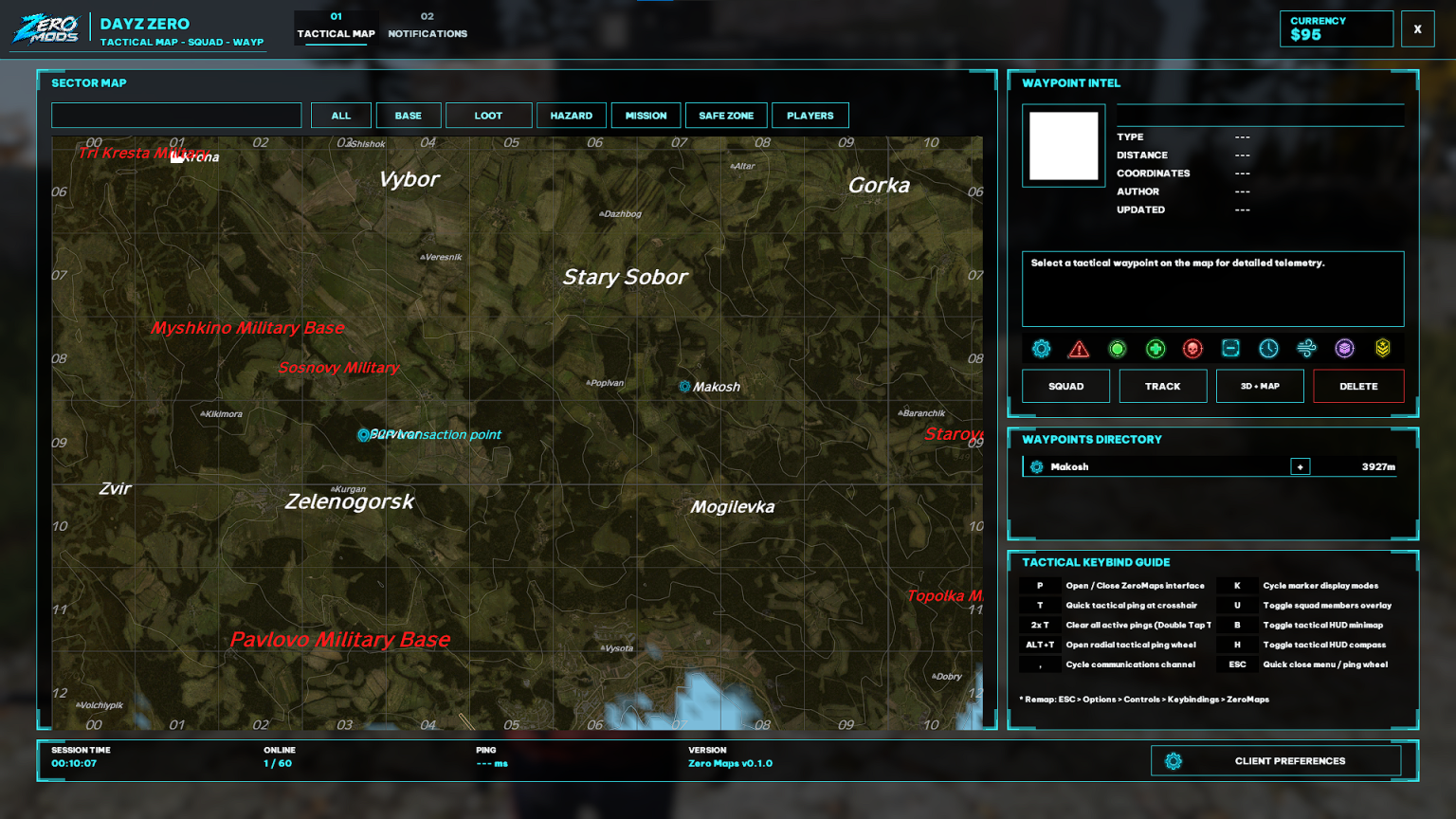Pick the red warning triangle icon
This screenshot has width=1456, height=819.
1079,349
